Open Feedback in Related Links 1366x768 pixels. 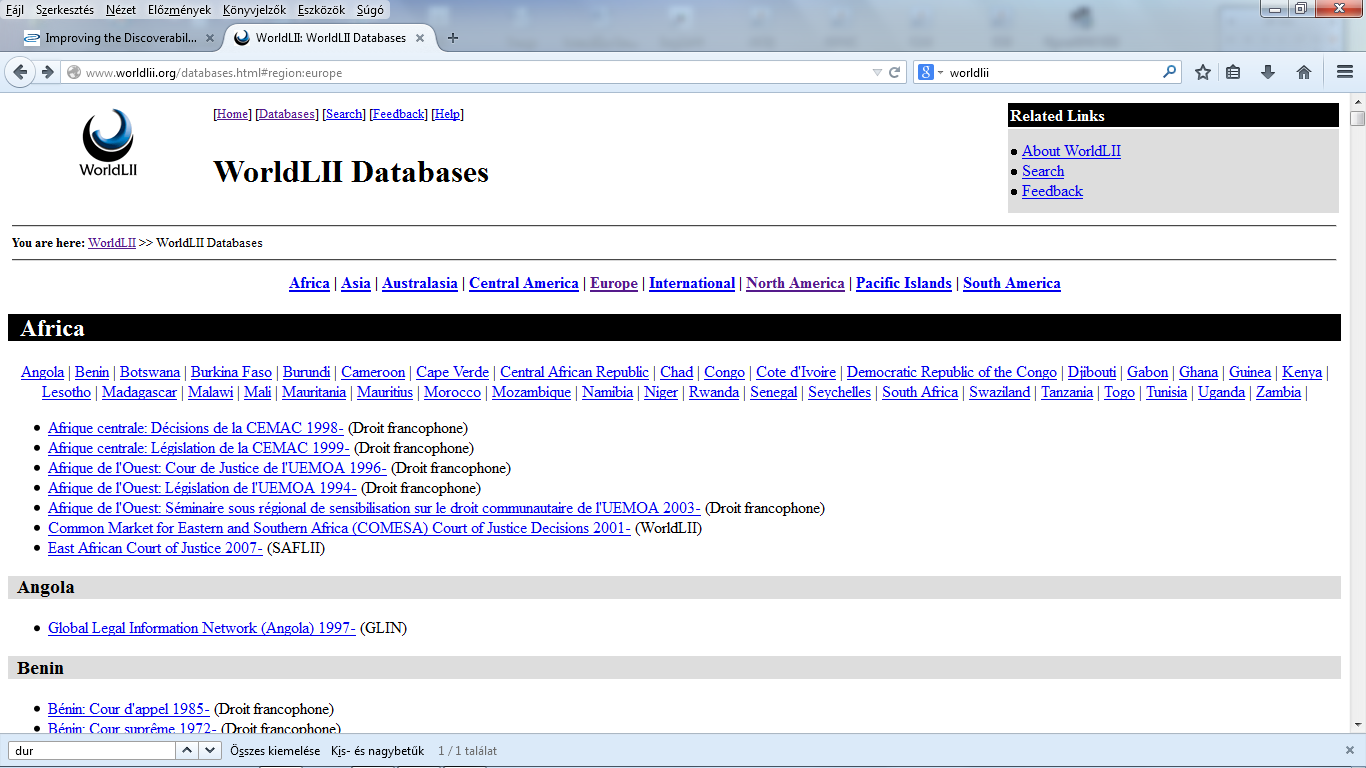tap(1052, 191)
